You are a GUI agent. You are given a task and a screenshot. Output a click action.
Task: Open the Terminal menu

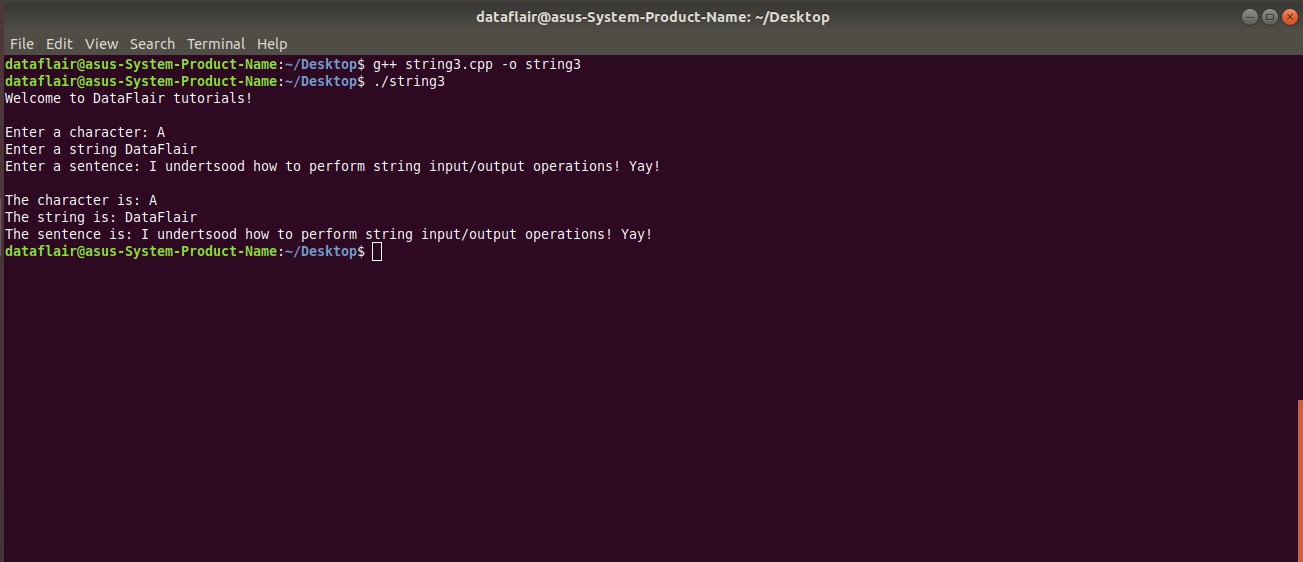pyautogui.click(x=216, y=44)
